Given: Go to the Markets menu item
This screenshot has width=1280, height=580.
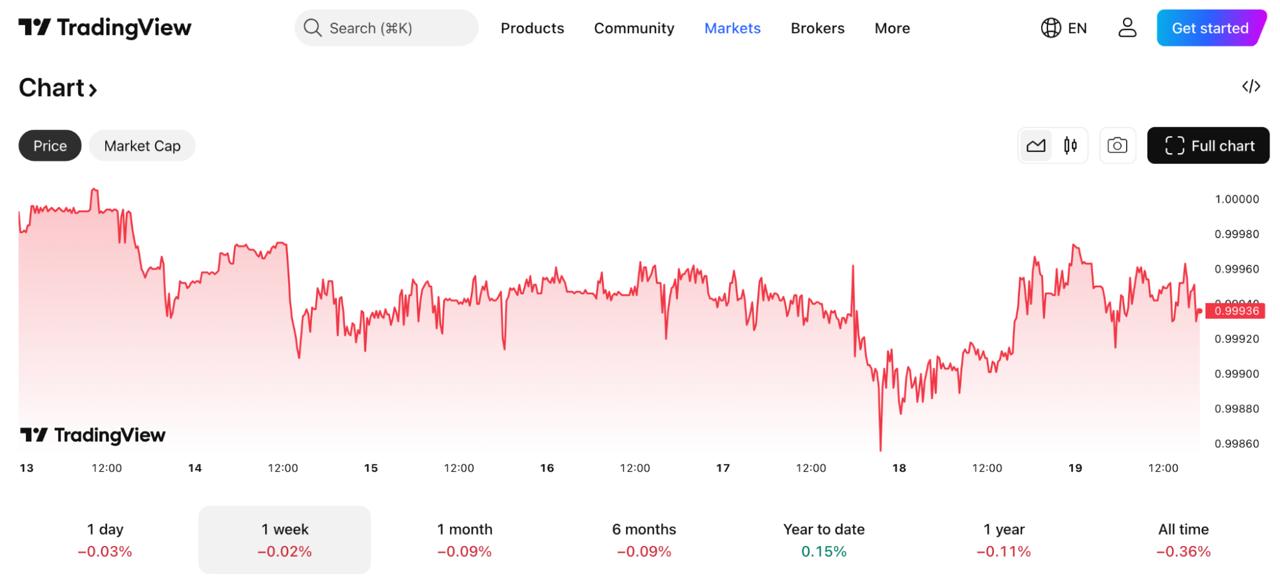Looking at the screenshot, I should pos(732,28).
